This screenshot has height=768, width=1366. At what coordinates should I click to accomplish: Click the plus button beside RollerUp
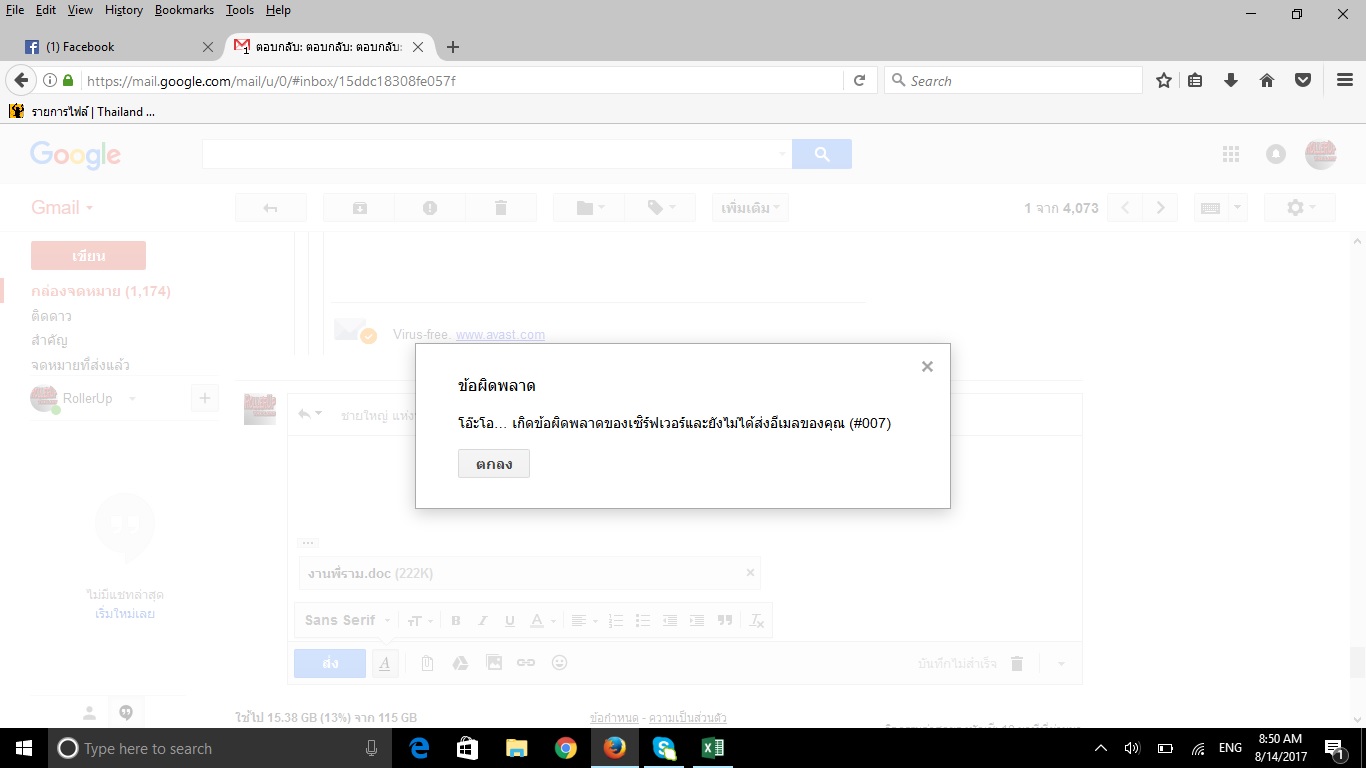pyautogui.click(x=204, y=398)
